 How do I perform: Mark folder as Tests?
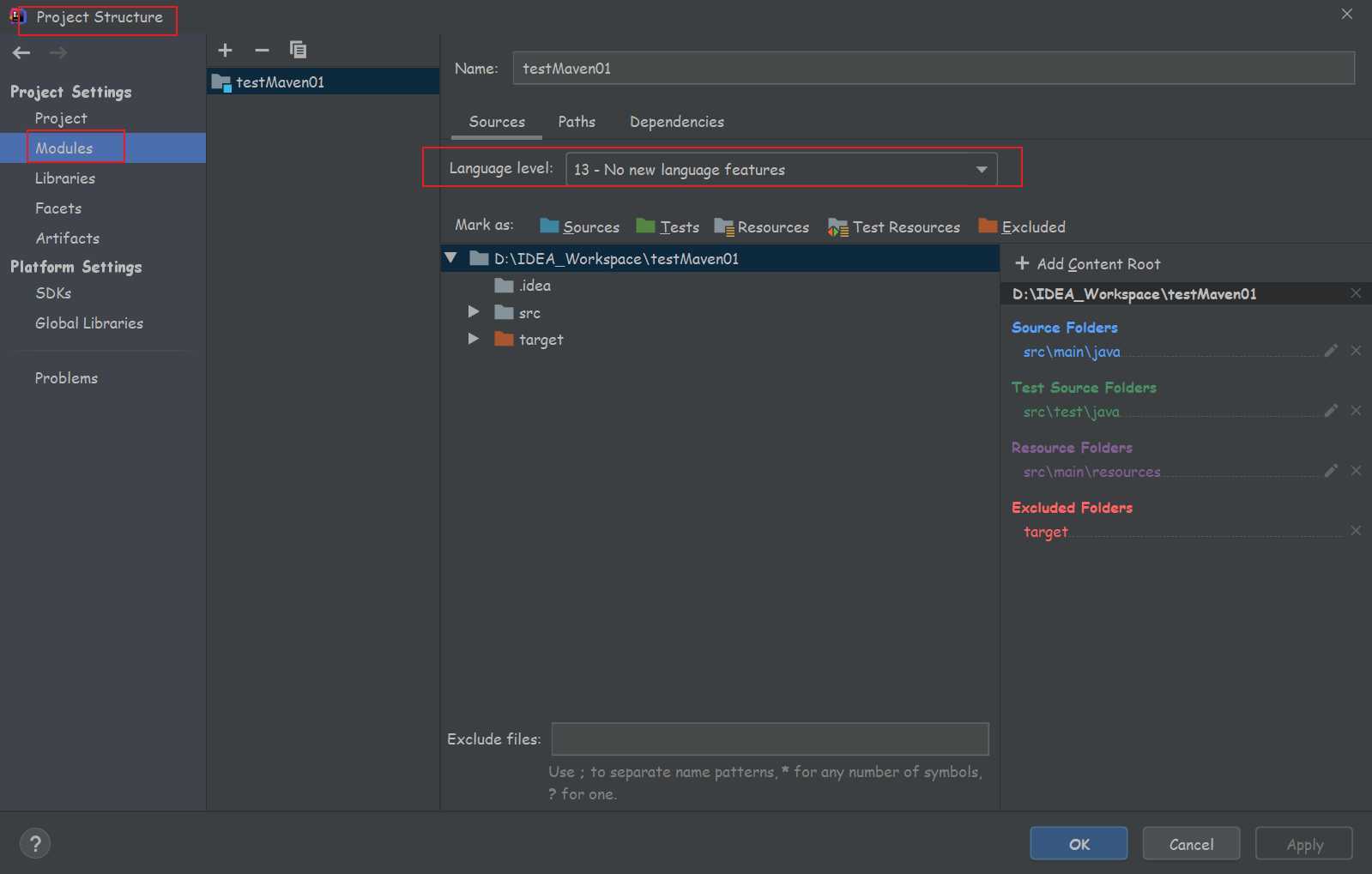click(668, 227)
